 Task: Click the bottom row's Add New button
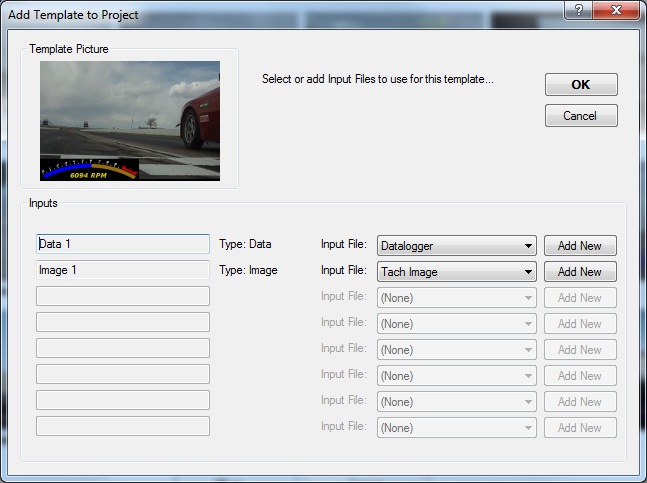point(580,428)
